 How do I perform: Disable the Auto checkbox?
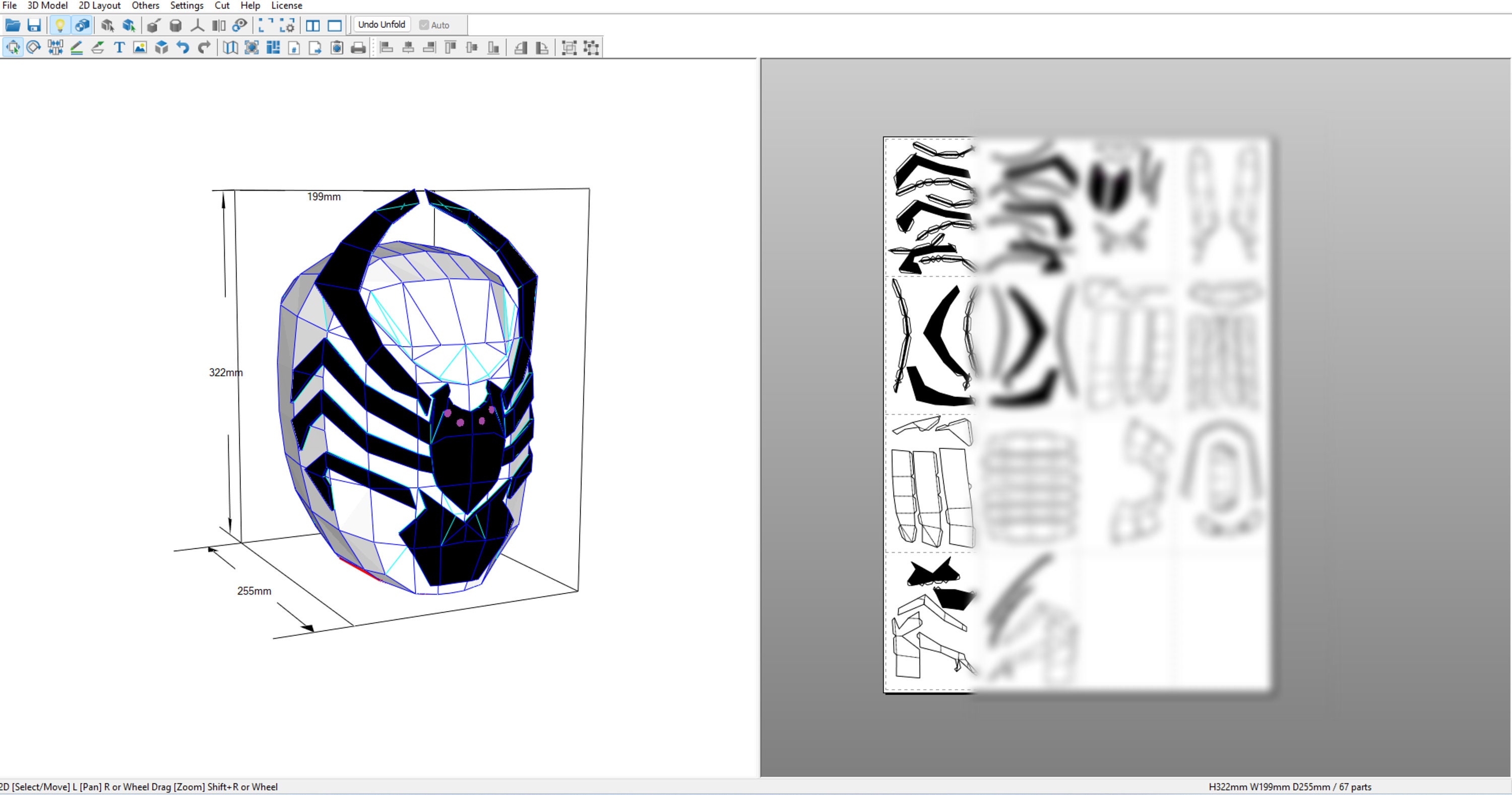coord(424,25)
